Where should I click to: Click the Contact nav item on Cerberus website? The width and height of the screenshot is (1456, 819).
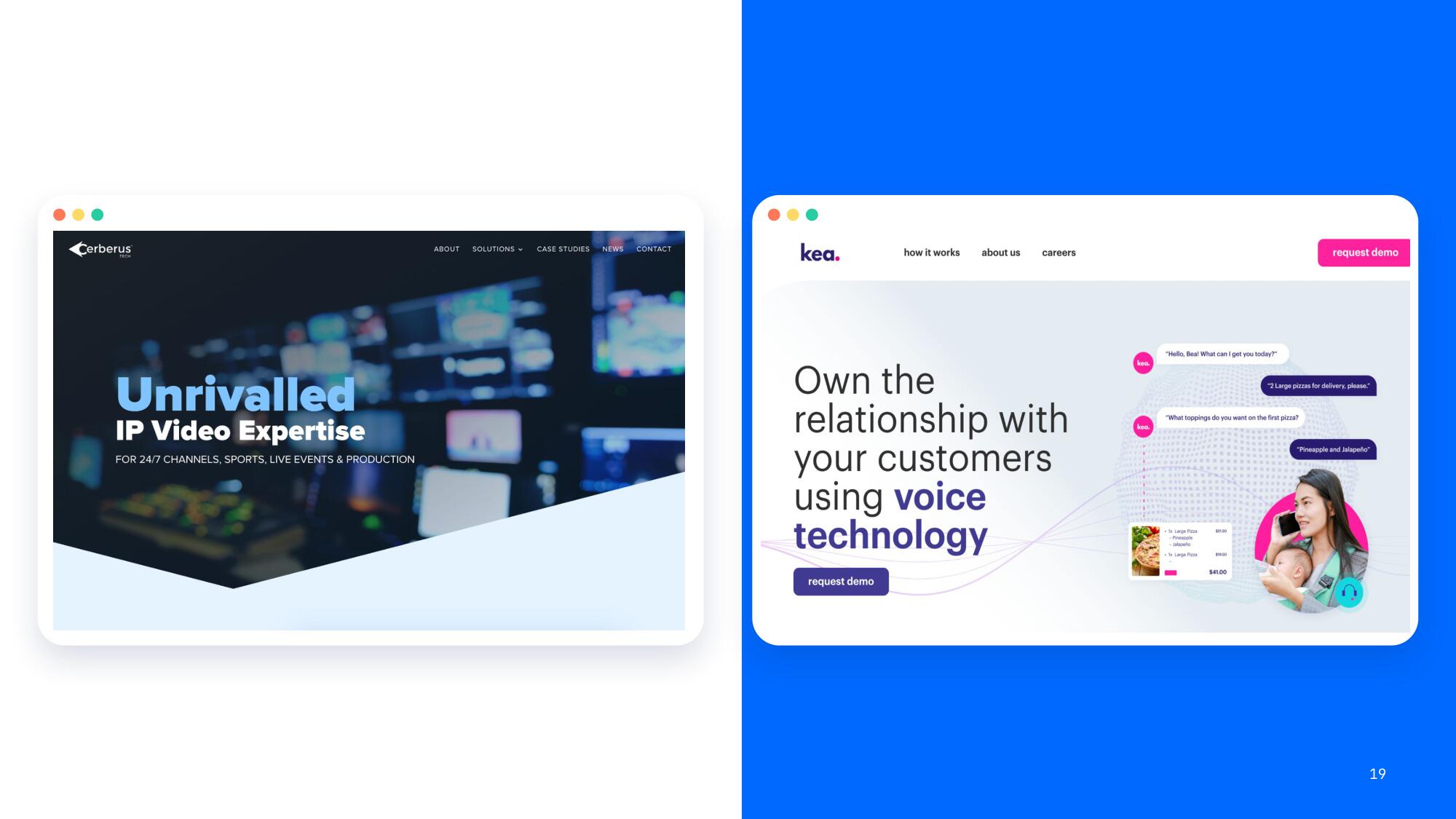(x=654, y=249)
